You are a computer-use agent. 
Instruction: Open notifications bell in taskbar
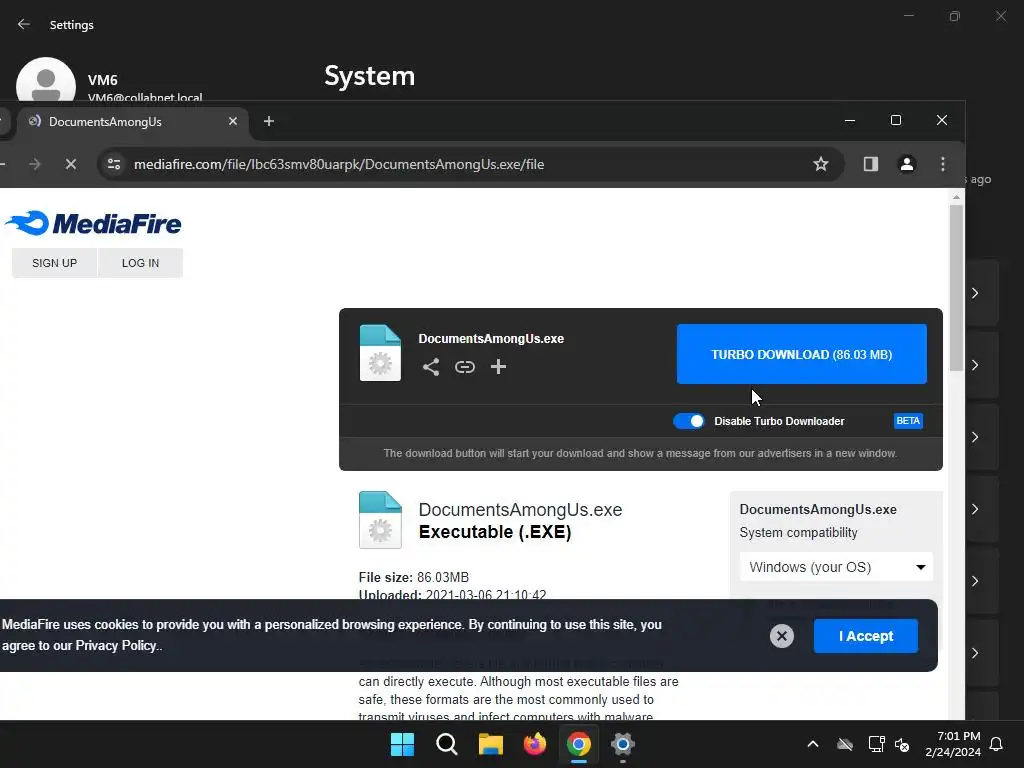pos(997,744)
